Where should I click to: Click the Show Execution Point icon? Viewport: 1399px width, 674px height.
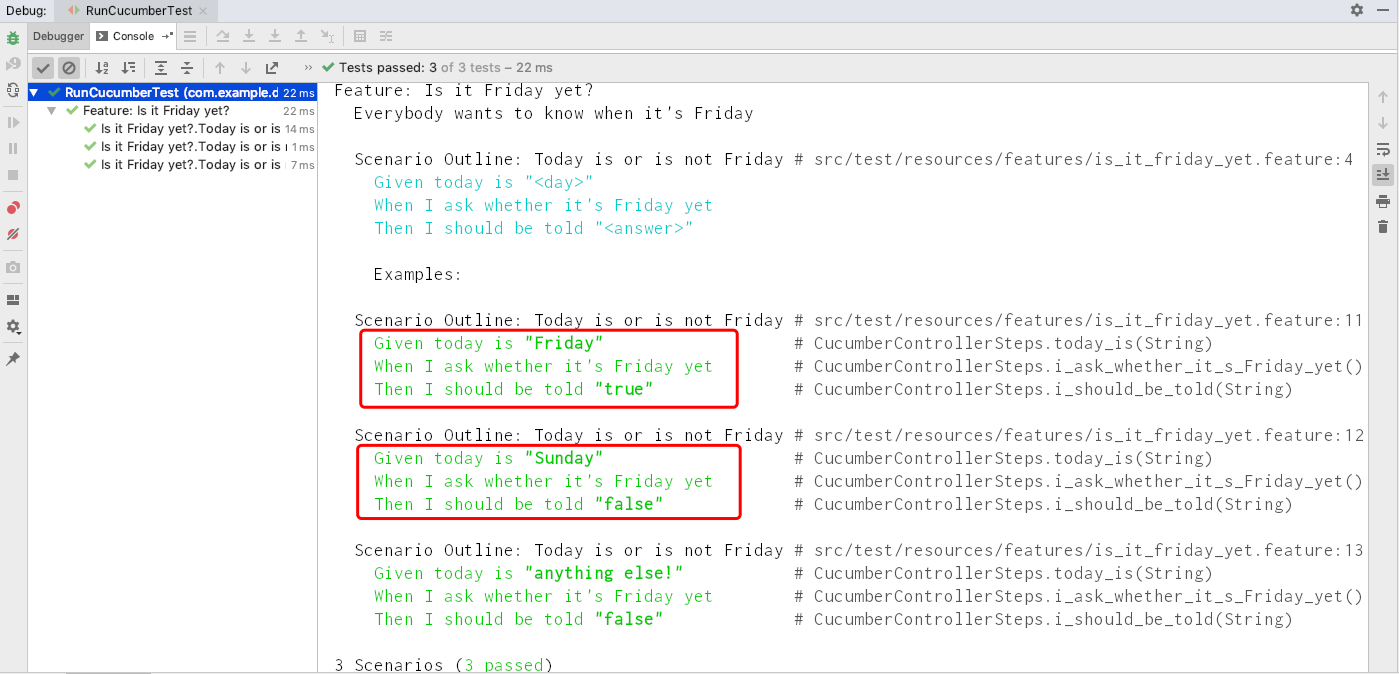click(x=190, y=36)
